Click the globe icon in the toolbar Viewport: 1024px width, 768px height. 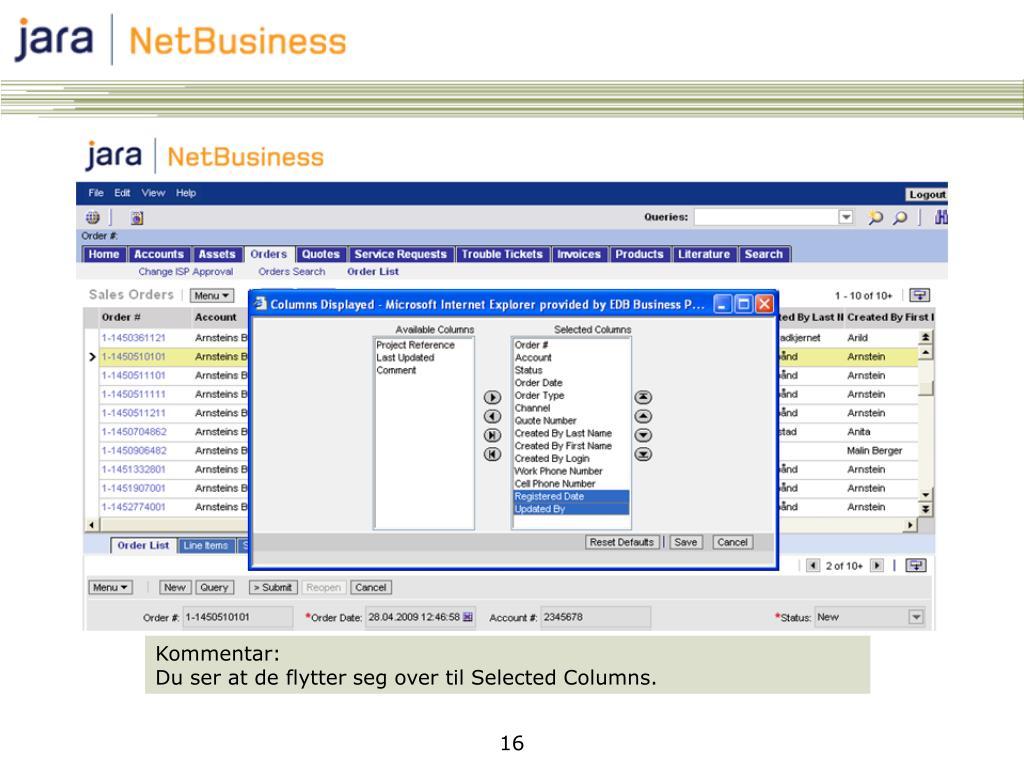(93, 217)
